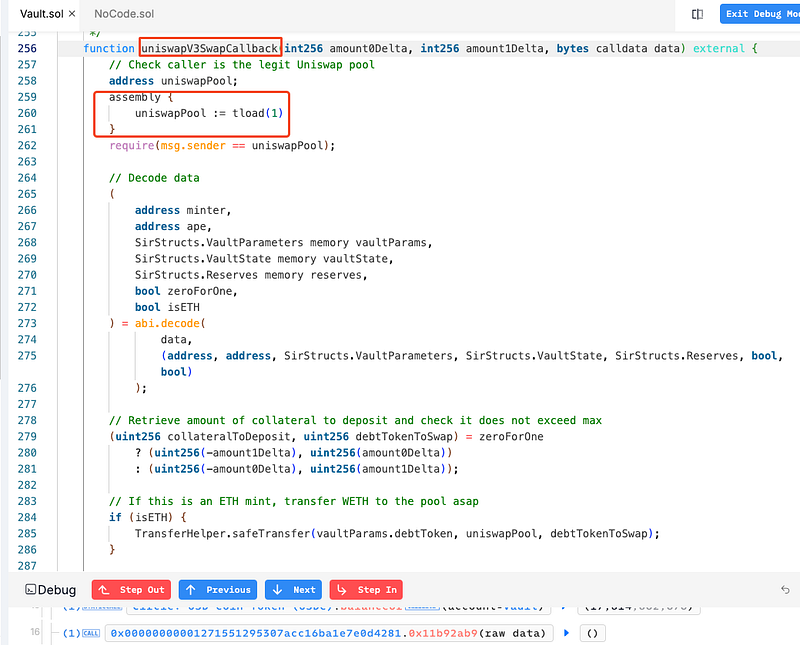Select the Vault.sol file tab
800x645 pixels.
click(37, 14)
